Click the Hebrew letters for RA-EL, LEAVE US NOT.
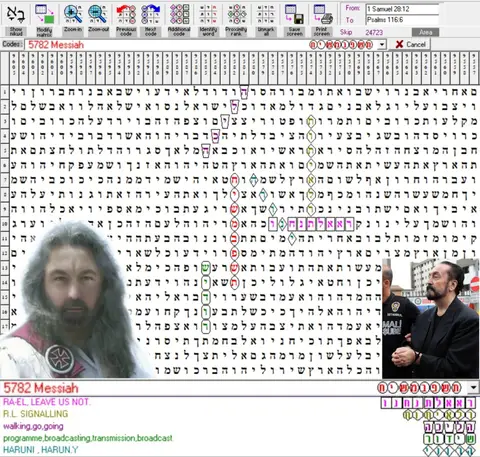 [x=428, y=403]
